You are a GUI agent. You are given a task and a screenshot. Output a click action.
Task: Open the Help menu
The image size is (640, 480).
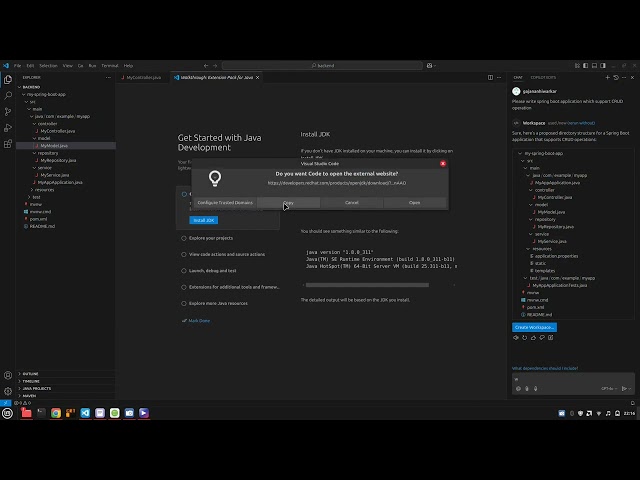(128, 66)
